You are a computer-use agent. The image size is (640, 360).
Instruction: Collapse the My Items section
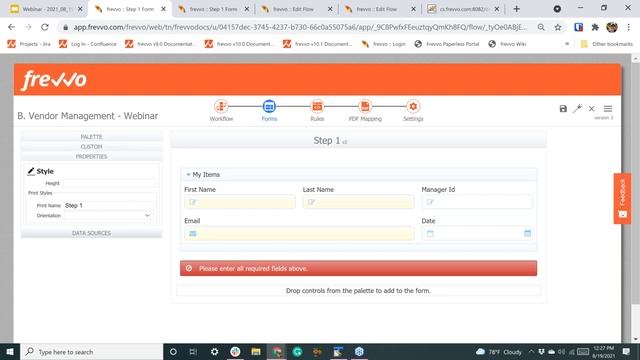[x=188, y=174]
